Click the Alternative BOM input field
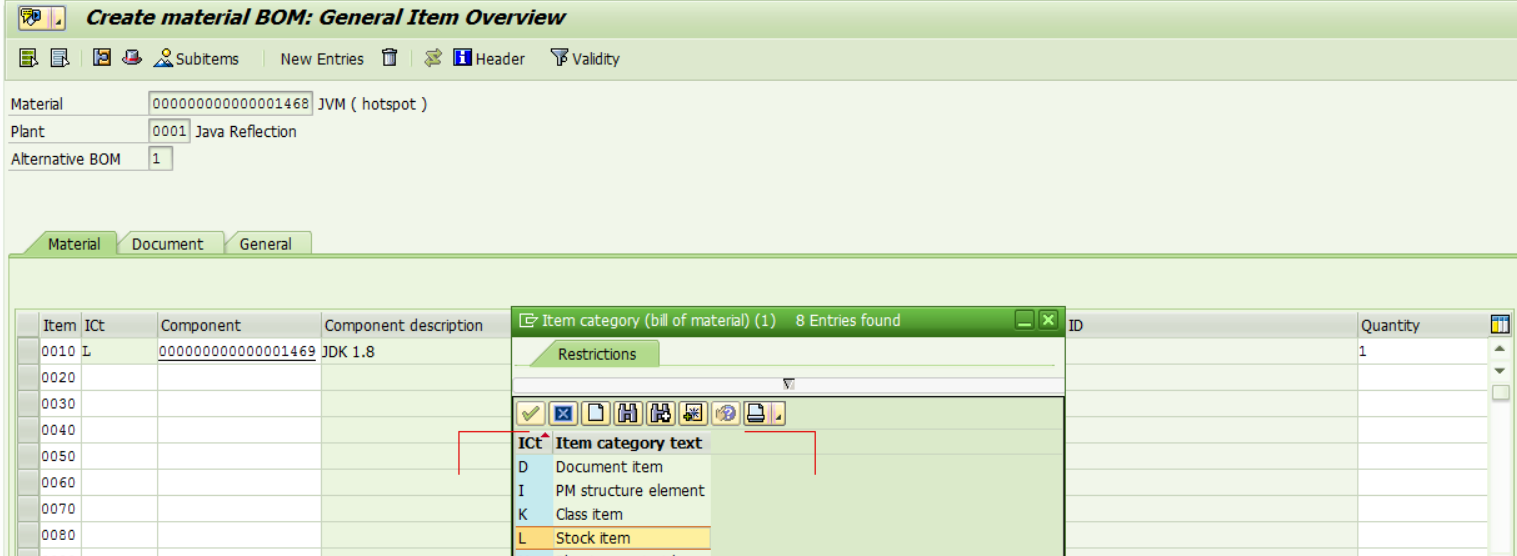 pyautogui.click(x=160, y=158)
